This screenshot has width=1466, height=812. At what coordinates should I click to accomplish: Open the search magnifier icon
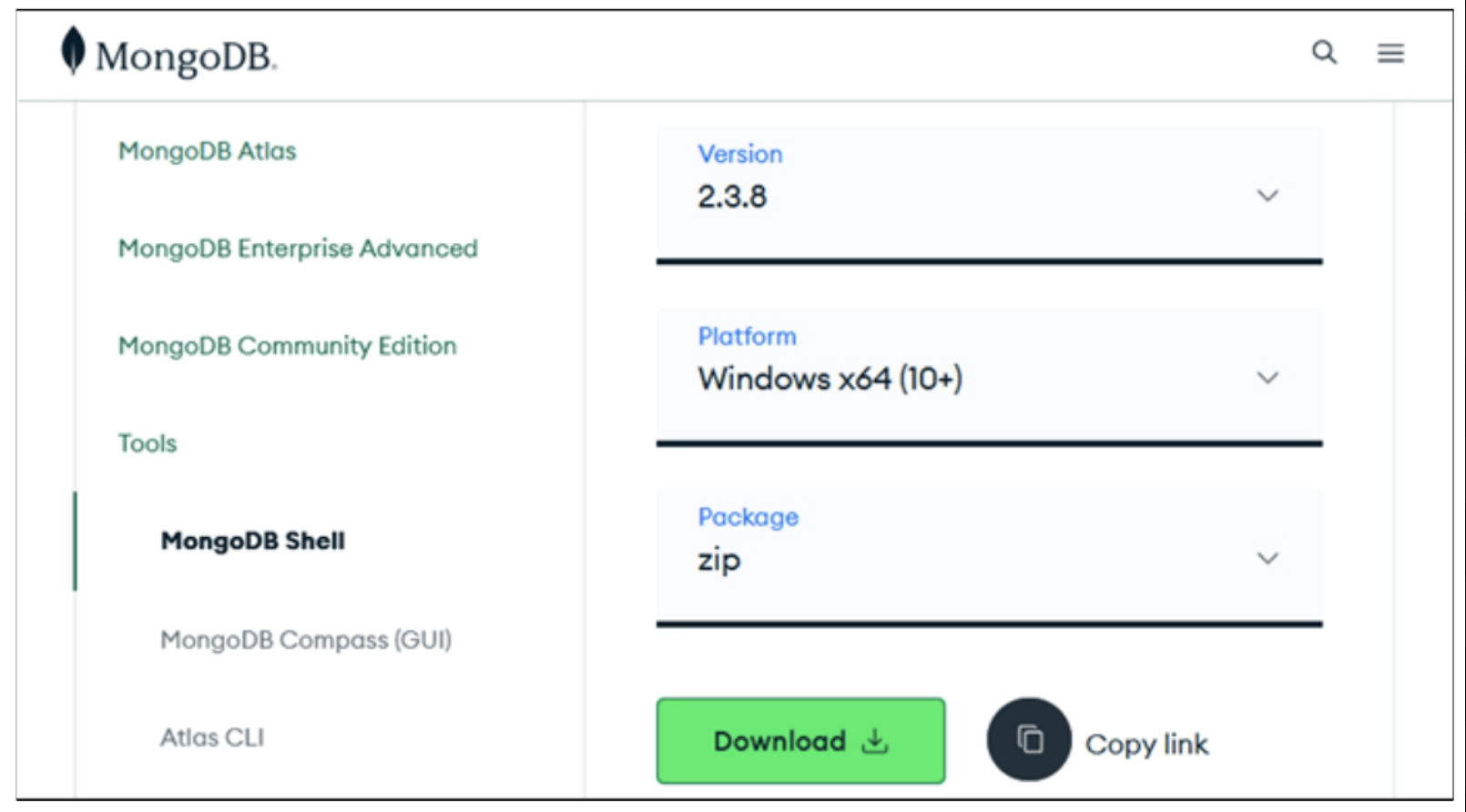point(1324,53)
